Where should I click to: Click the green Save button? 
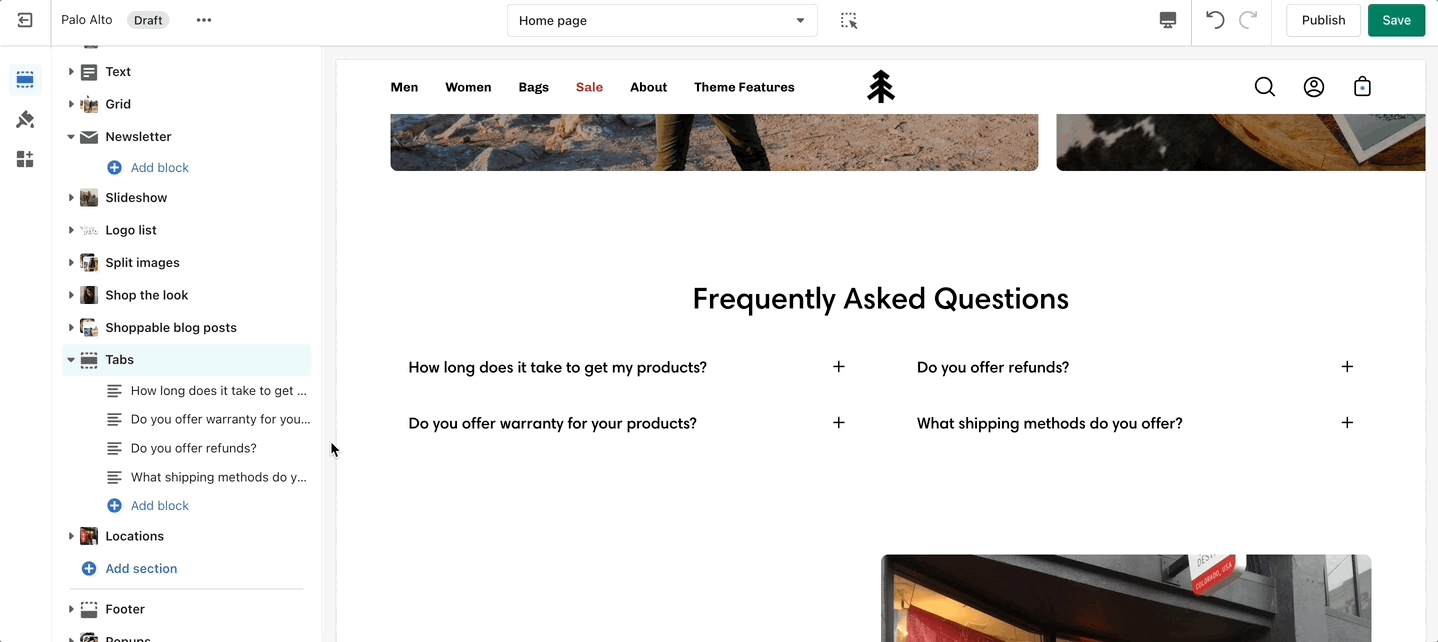(1396, 20)
